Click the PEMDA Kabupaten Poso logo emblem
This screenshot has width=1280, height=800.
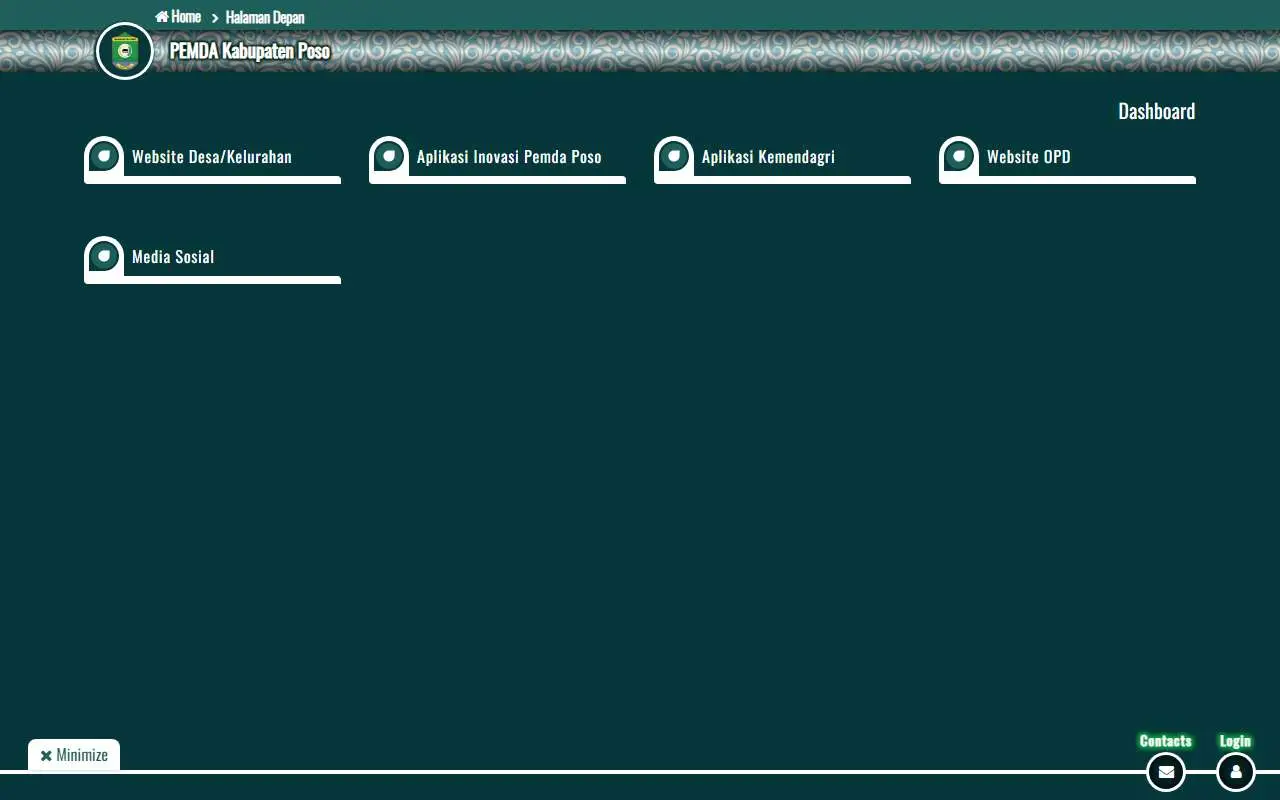coord(125,51)
